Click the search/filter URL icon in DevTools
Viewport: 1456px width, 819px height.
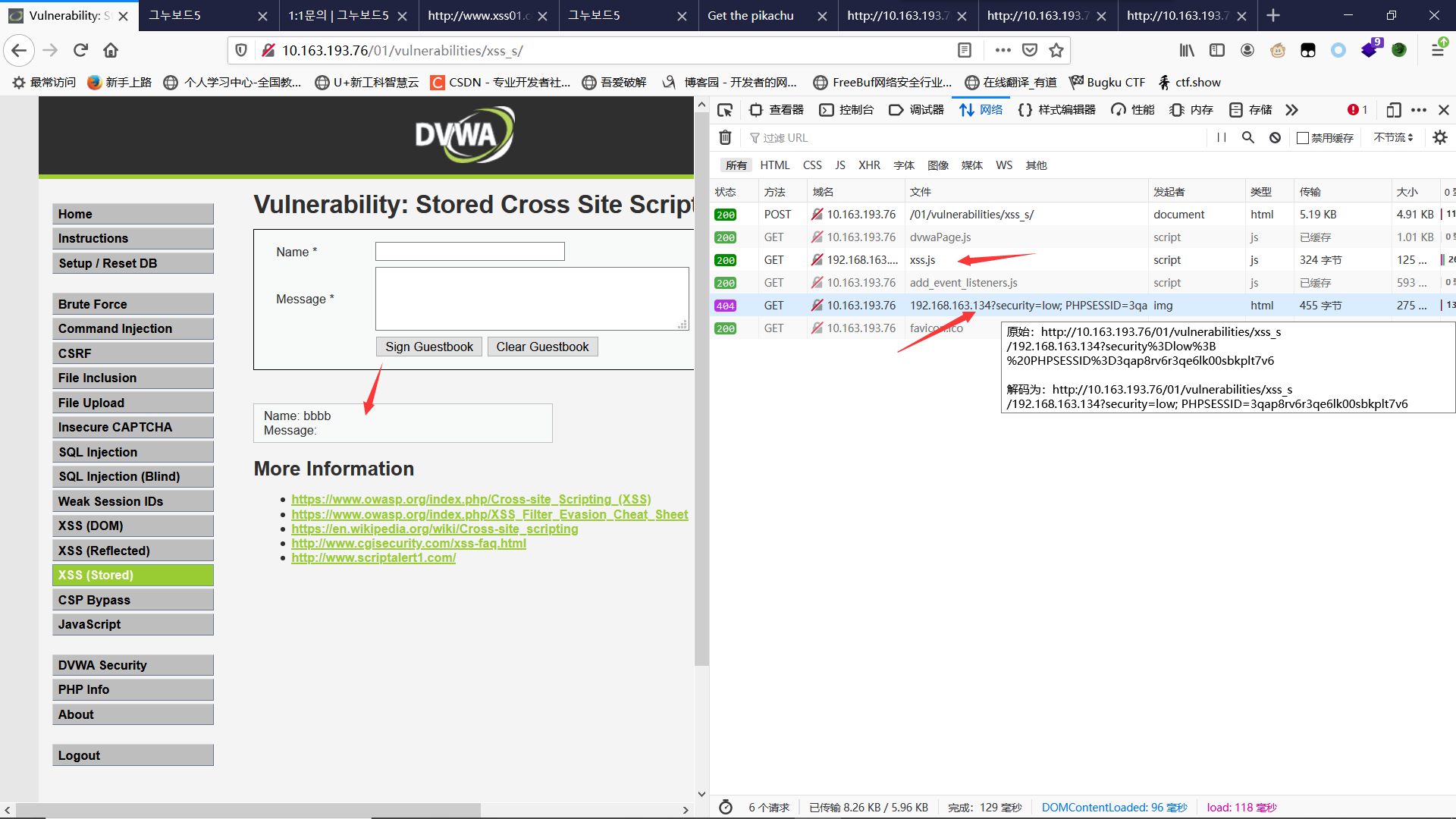click(1248, 137)
